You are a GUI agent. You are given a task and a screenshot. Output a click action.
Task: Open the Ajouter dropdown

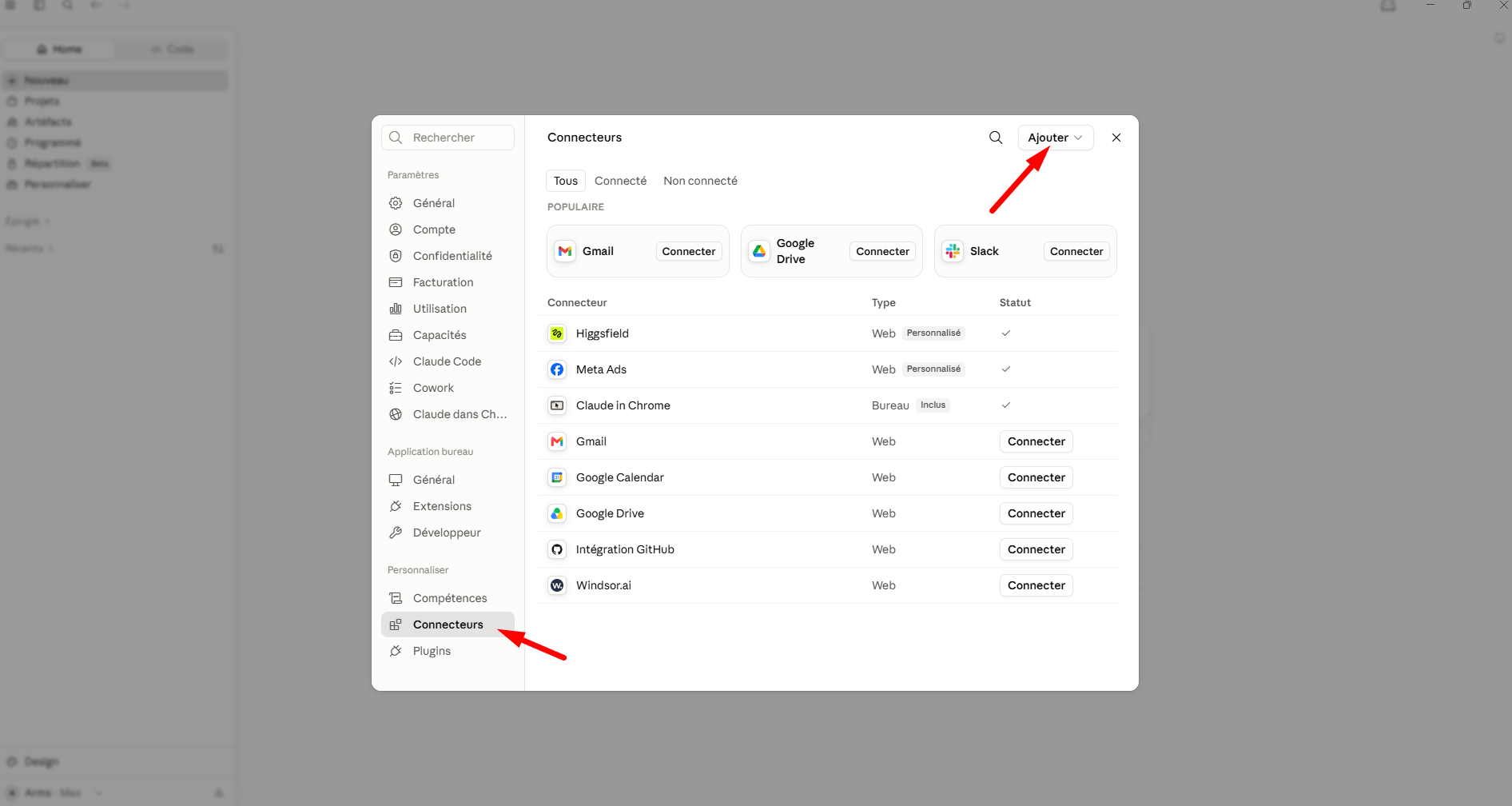[x=1055, y=138]
